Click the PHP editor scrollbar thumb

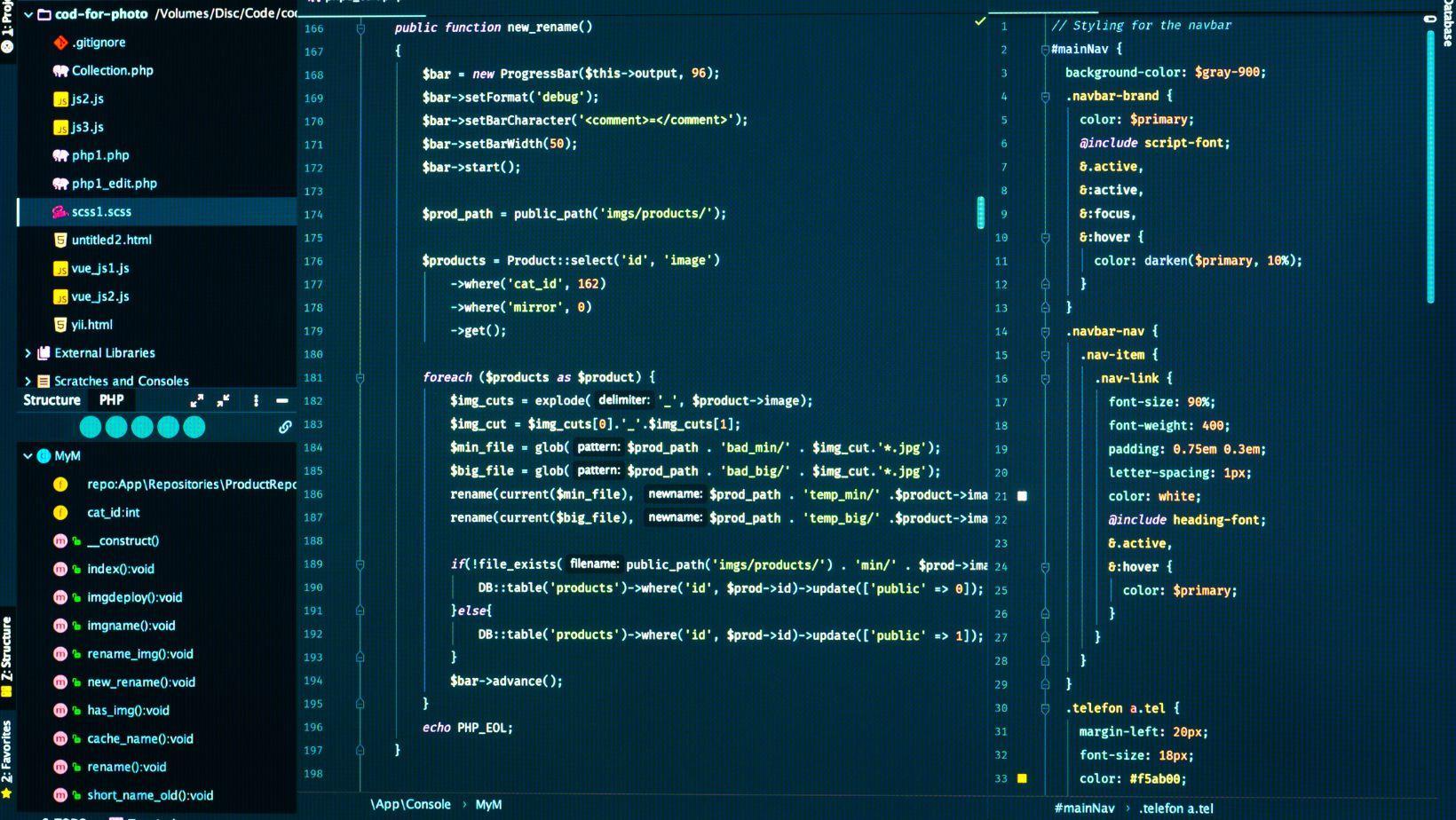980,213
